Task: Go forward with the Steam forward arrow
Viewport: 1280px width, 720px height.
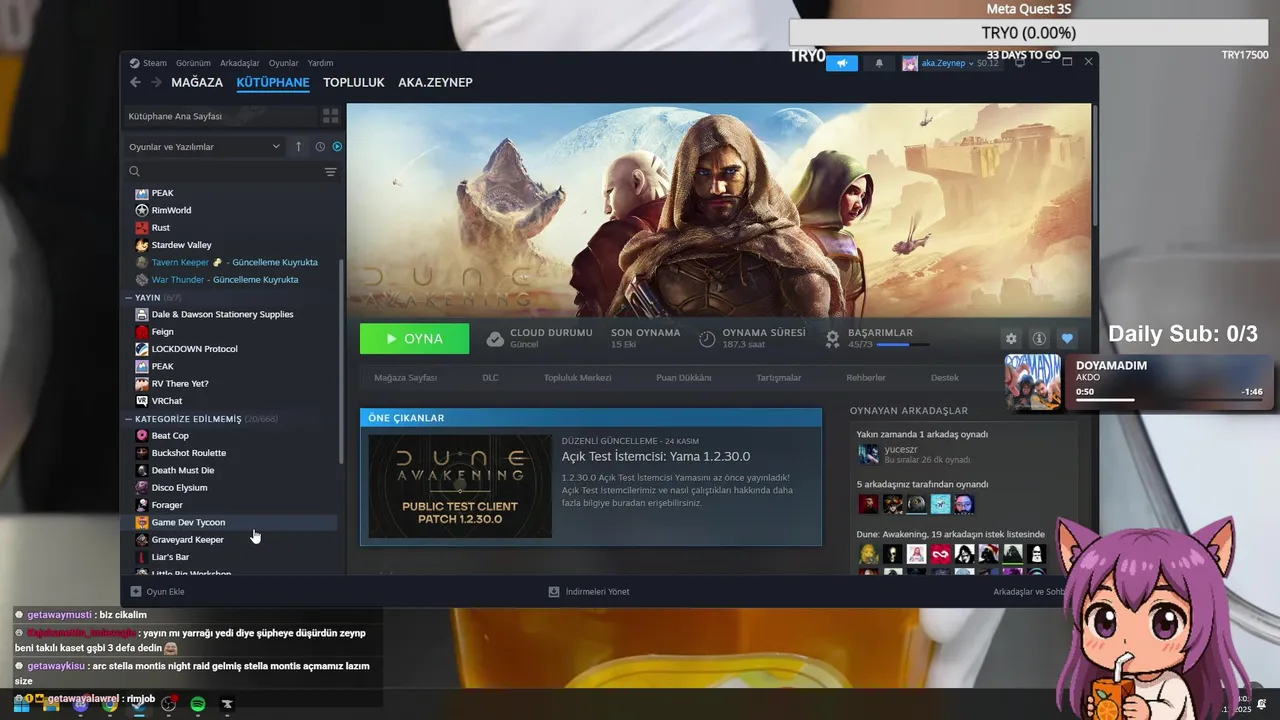Action: 155,82
